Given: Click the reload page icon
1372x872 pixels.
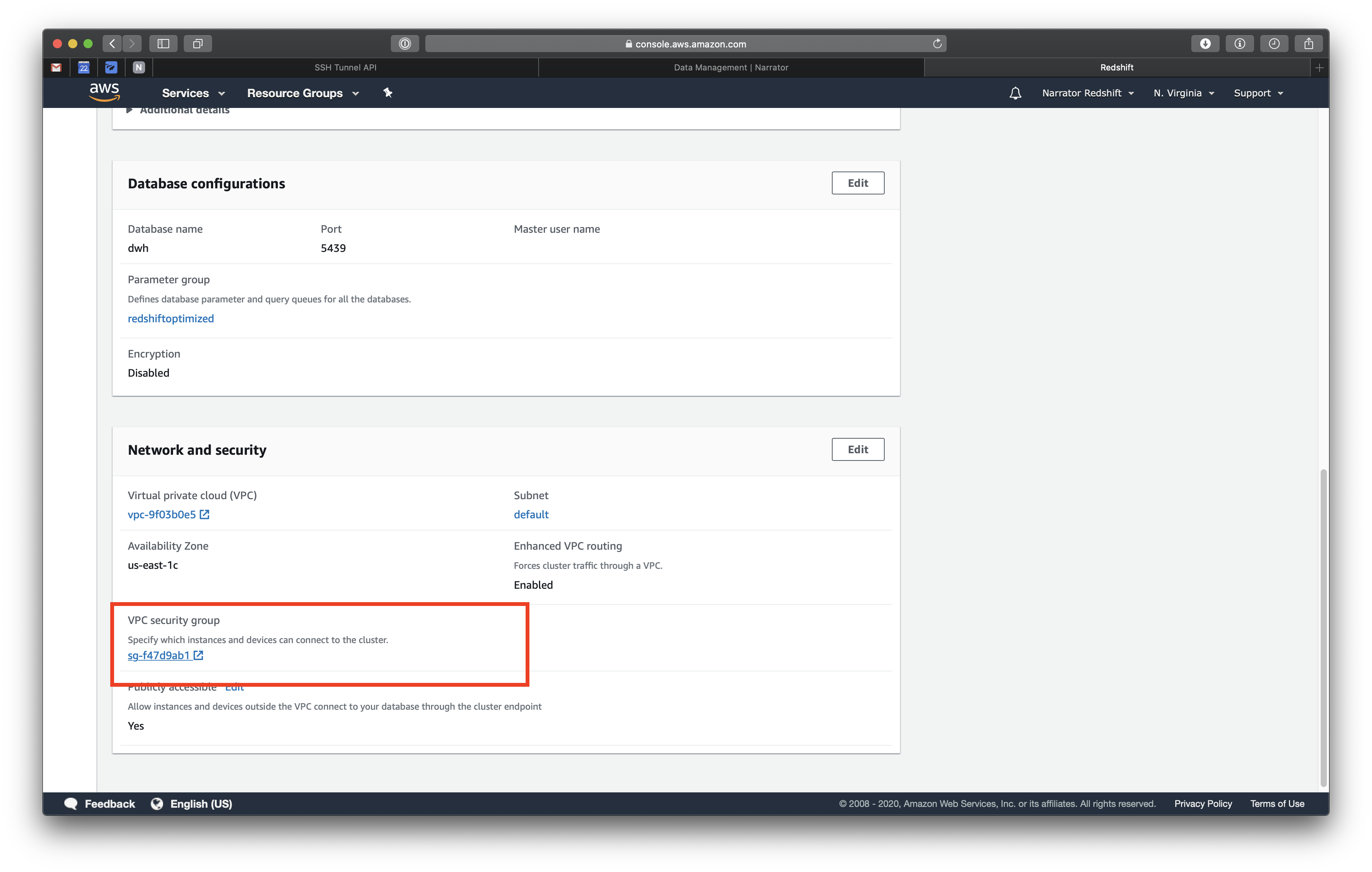Looking at the screenshot, I should tap(937, 44).
